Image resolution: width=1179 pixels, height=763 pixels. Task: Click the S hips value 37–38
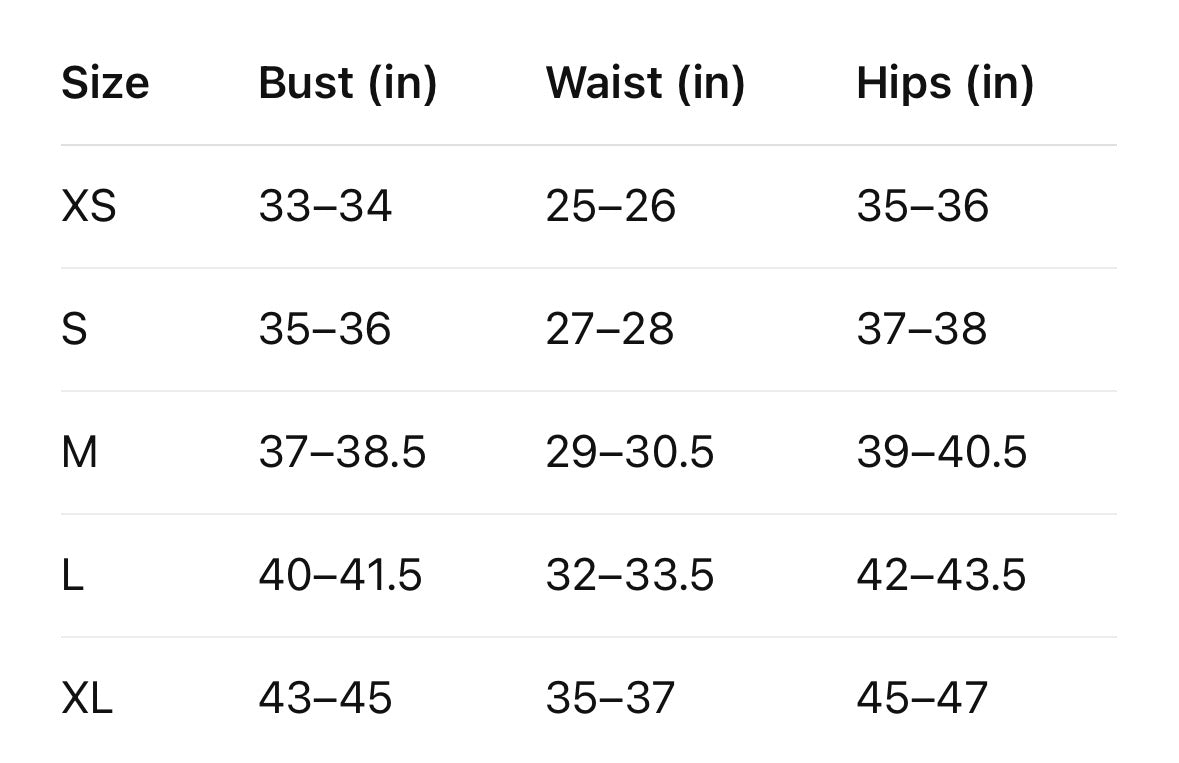point(922,329)
